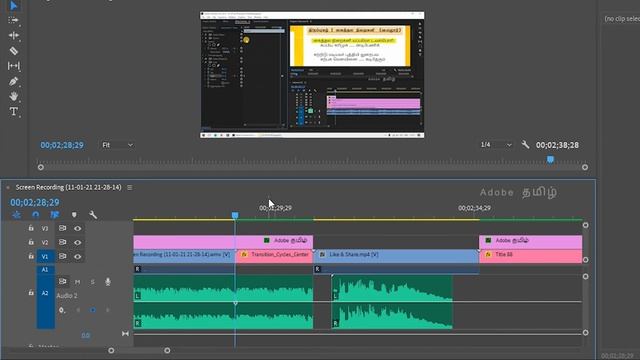Image resolution: width=640 pixels, height=360 pixels.
Task: Click left handle of timeline zoom scrollbar
Action: pos(111,350)
